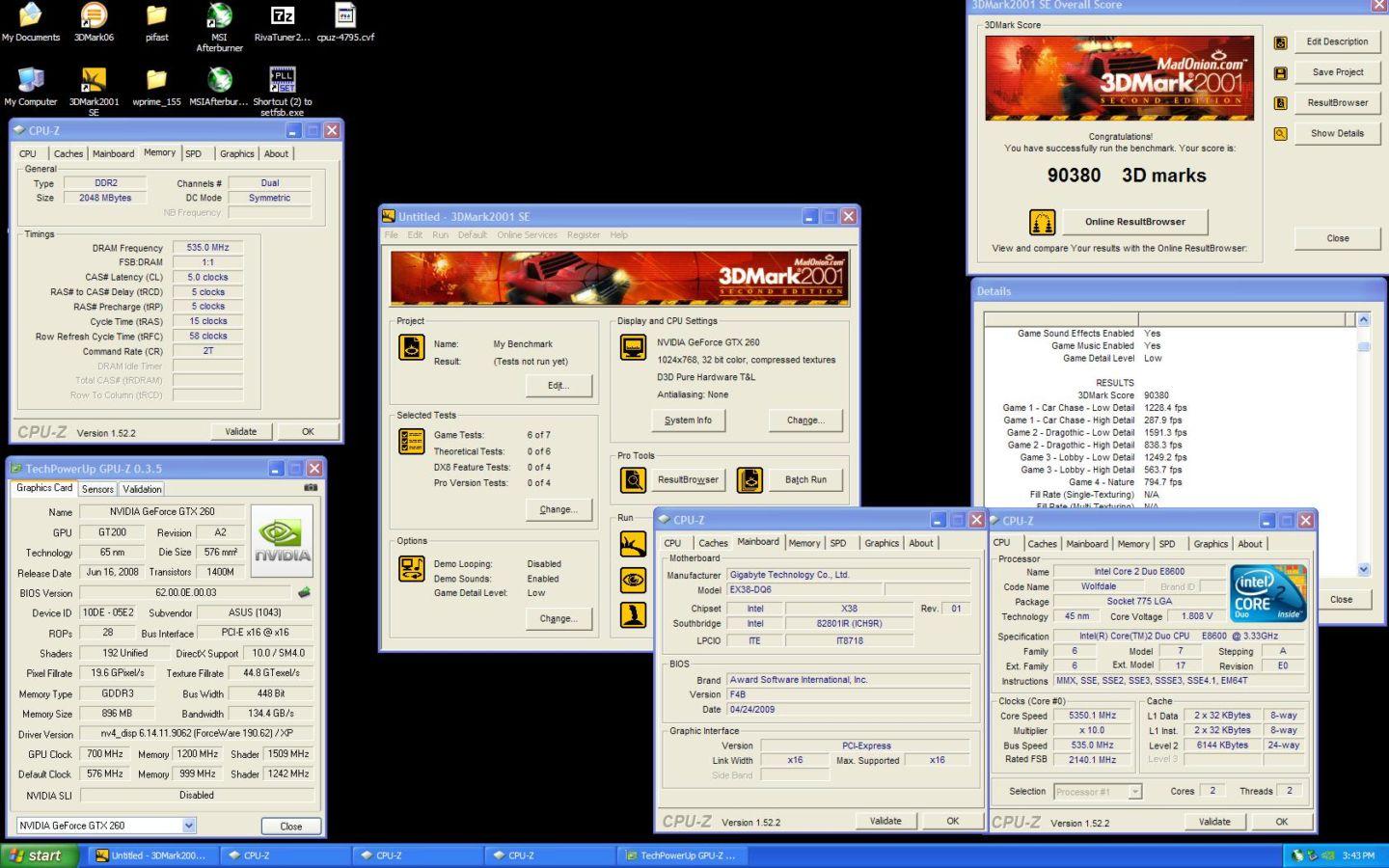Open the Run menu in 3DMark2001 SE
The height and width of the screenshot is (868, 1389).
(x=440, y=234)
